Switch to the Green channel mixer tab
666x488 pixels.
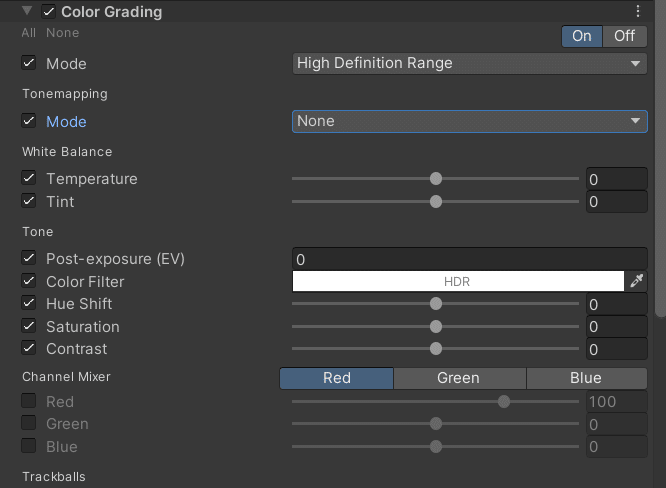(458, 378)
